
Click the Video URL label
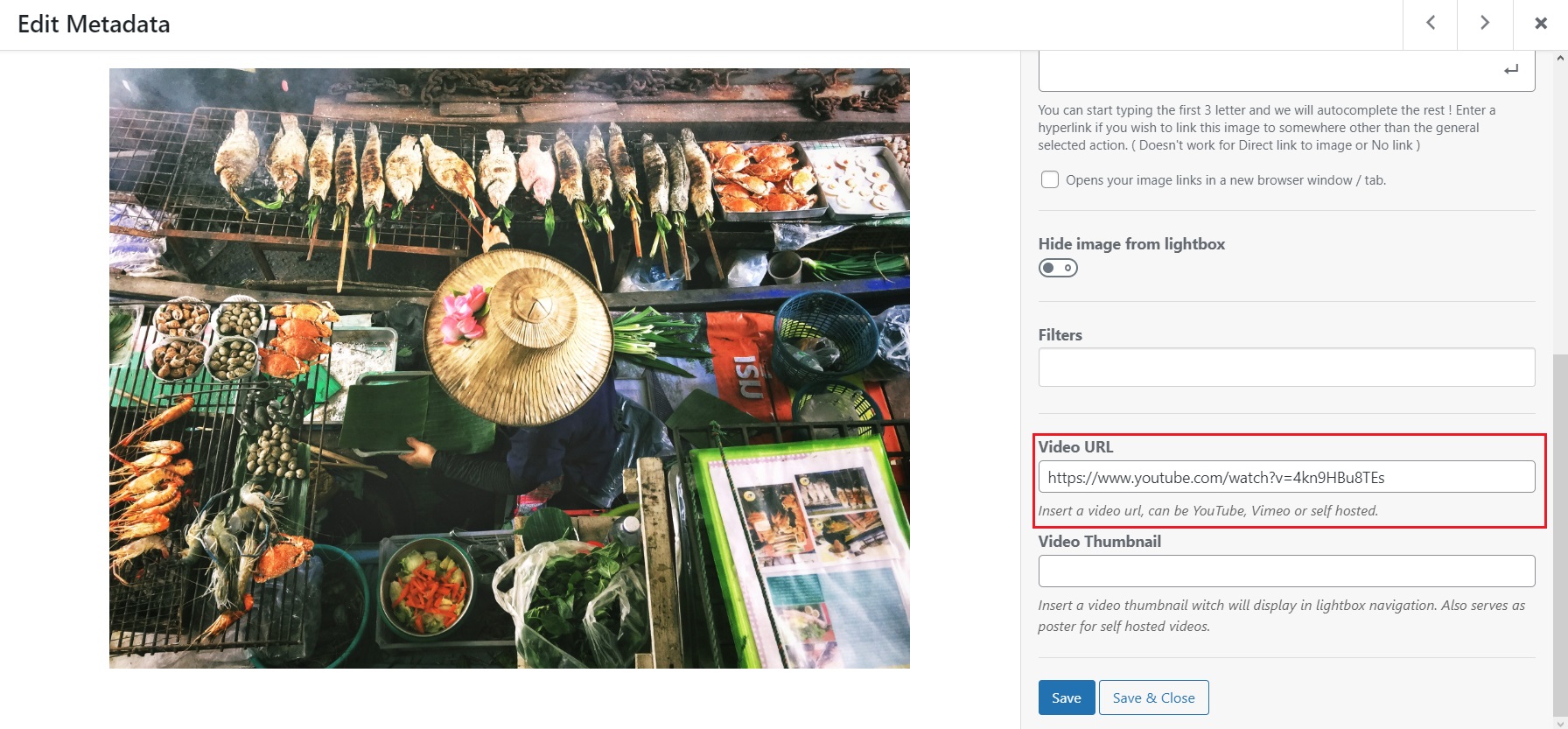pos(1075,447)
